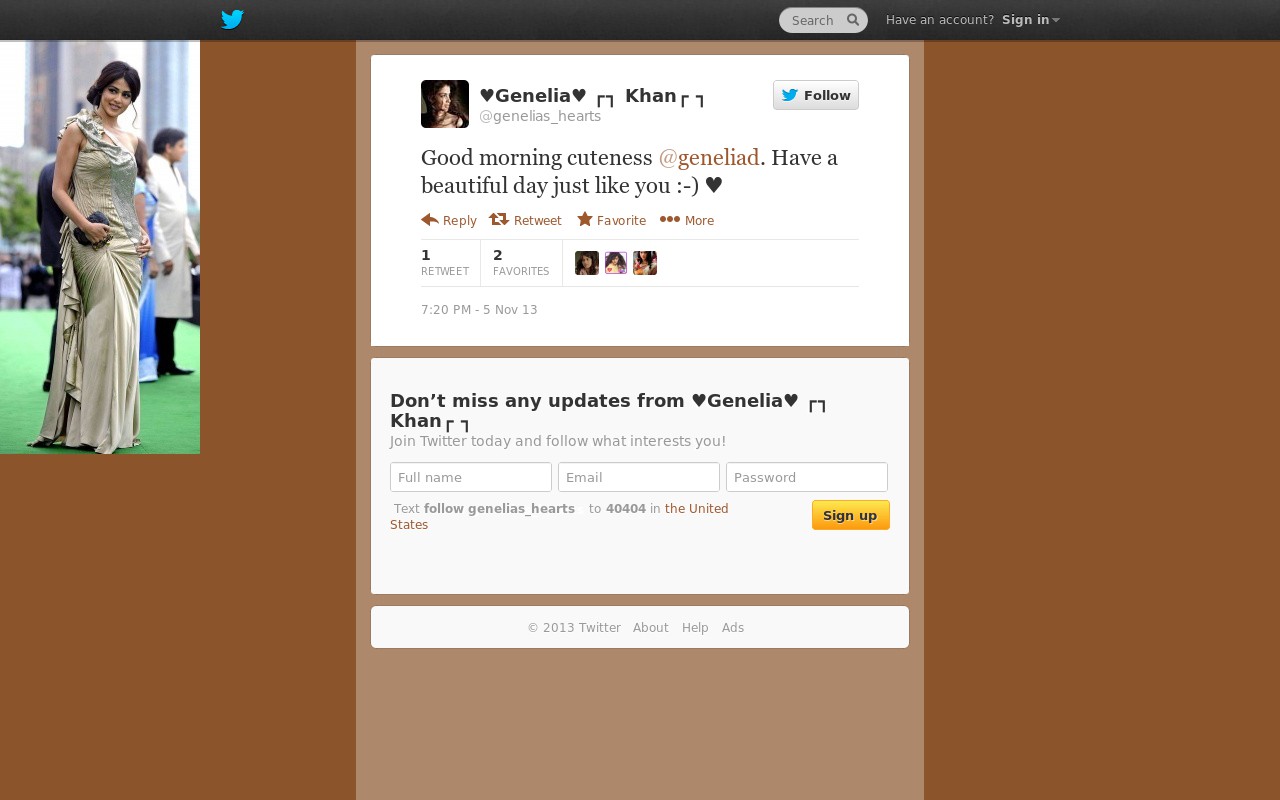Image resolution: width=1280 pixels, height=800 pixels.
Task: Open the United States link
Action: point(559,516)
